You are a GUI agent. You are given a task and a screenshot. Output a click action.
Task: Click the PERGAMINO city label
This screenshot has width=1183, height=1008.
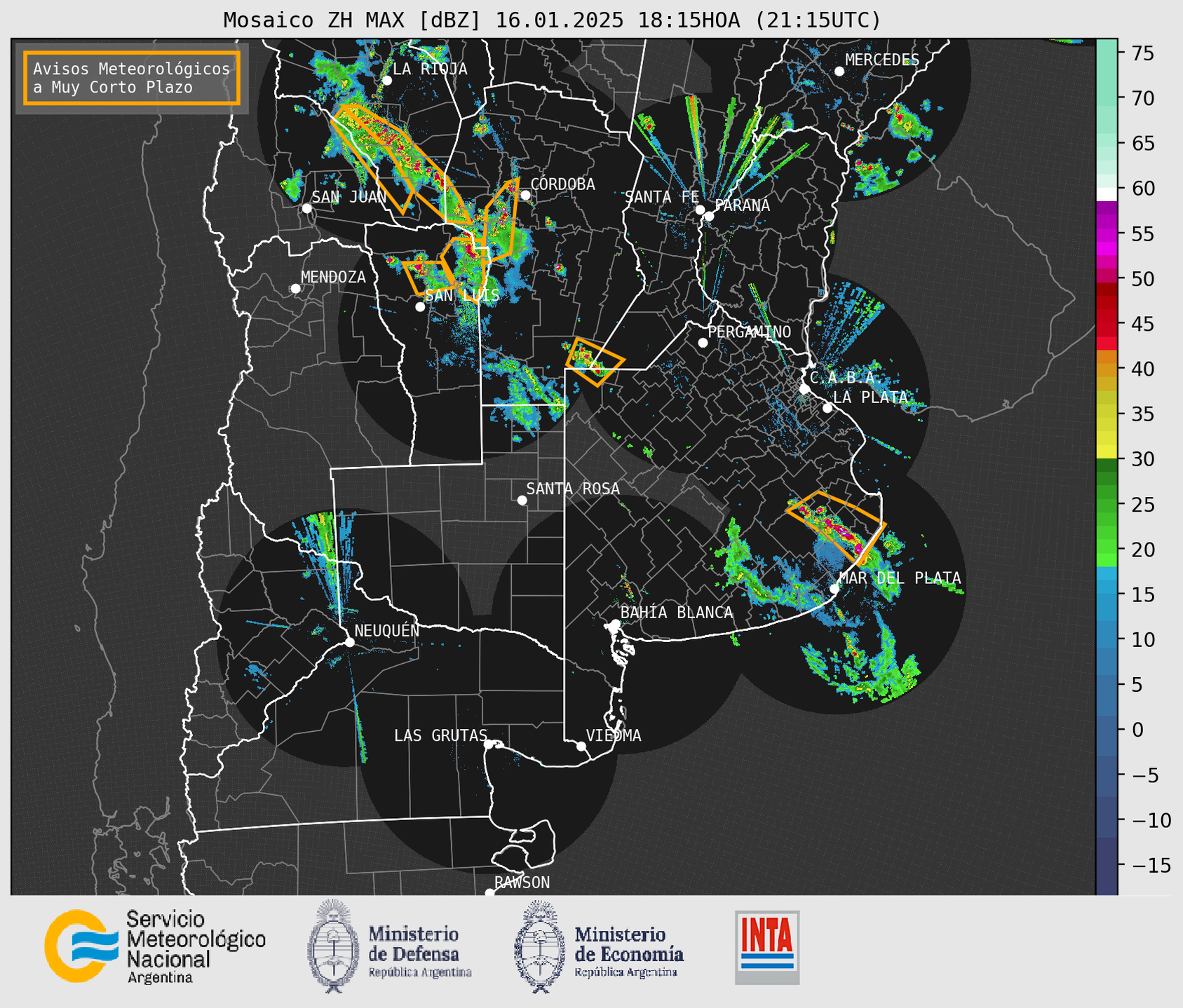pos(750,332)
